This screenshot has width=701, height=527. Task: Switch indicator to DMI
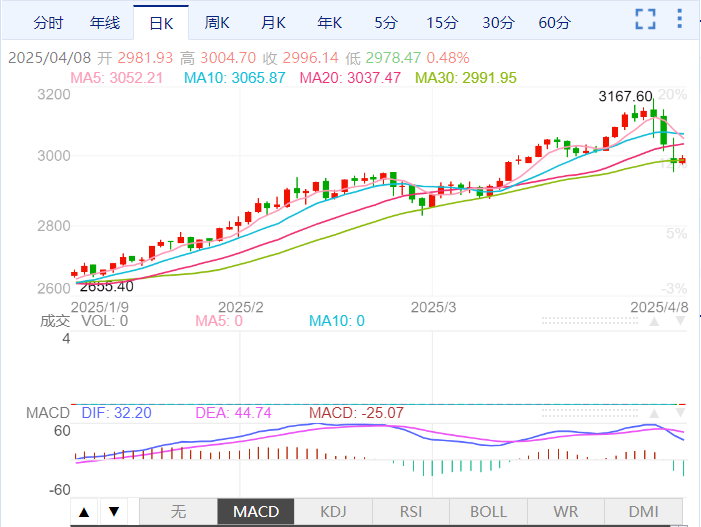pyautogui.click(x=643, y=511)
